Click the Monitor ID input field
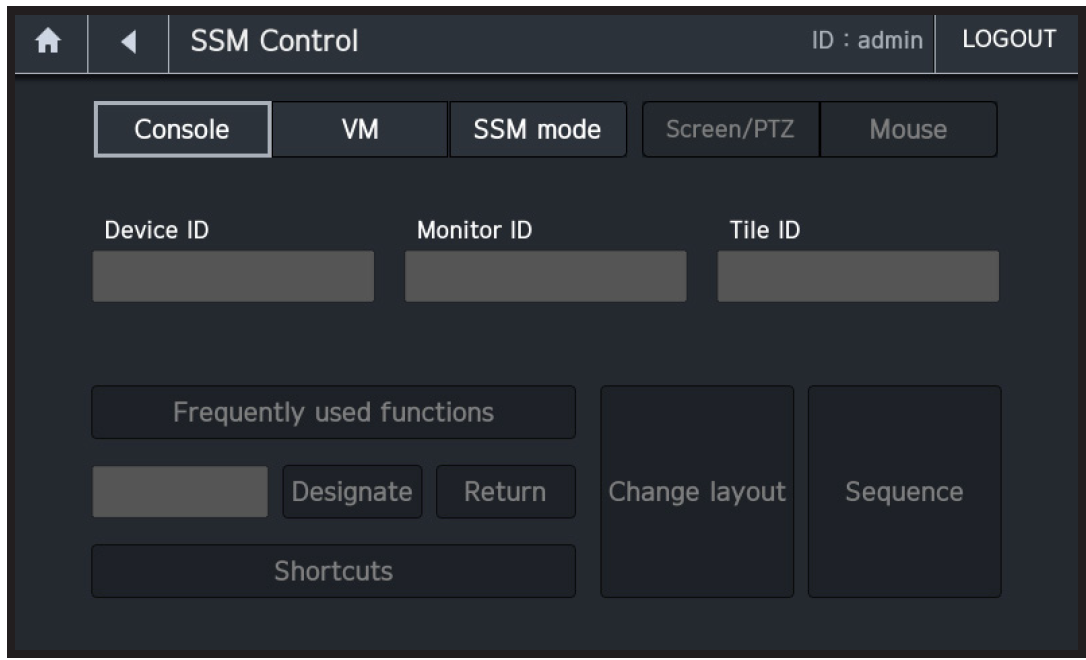Screen dimensions: 1086x660 pos(546,276)
